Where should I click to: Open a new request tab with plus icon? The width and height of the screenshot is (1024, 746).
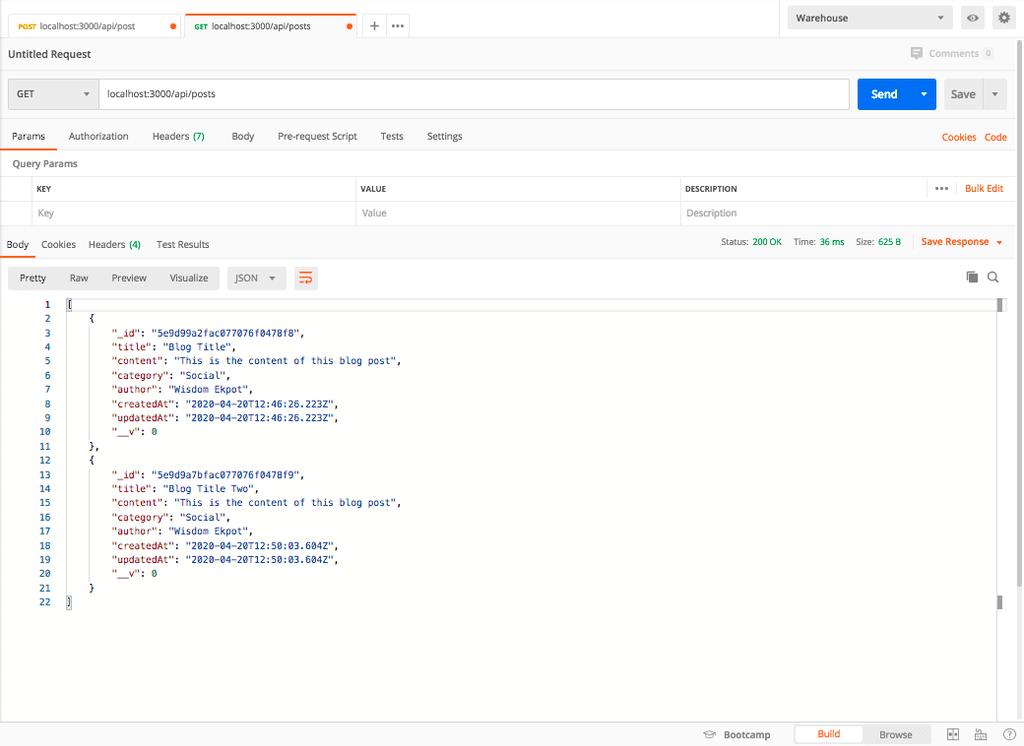[375, 26]
